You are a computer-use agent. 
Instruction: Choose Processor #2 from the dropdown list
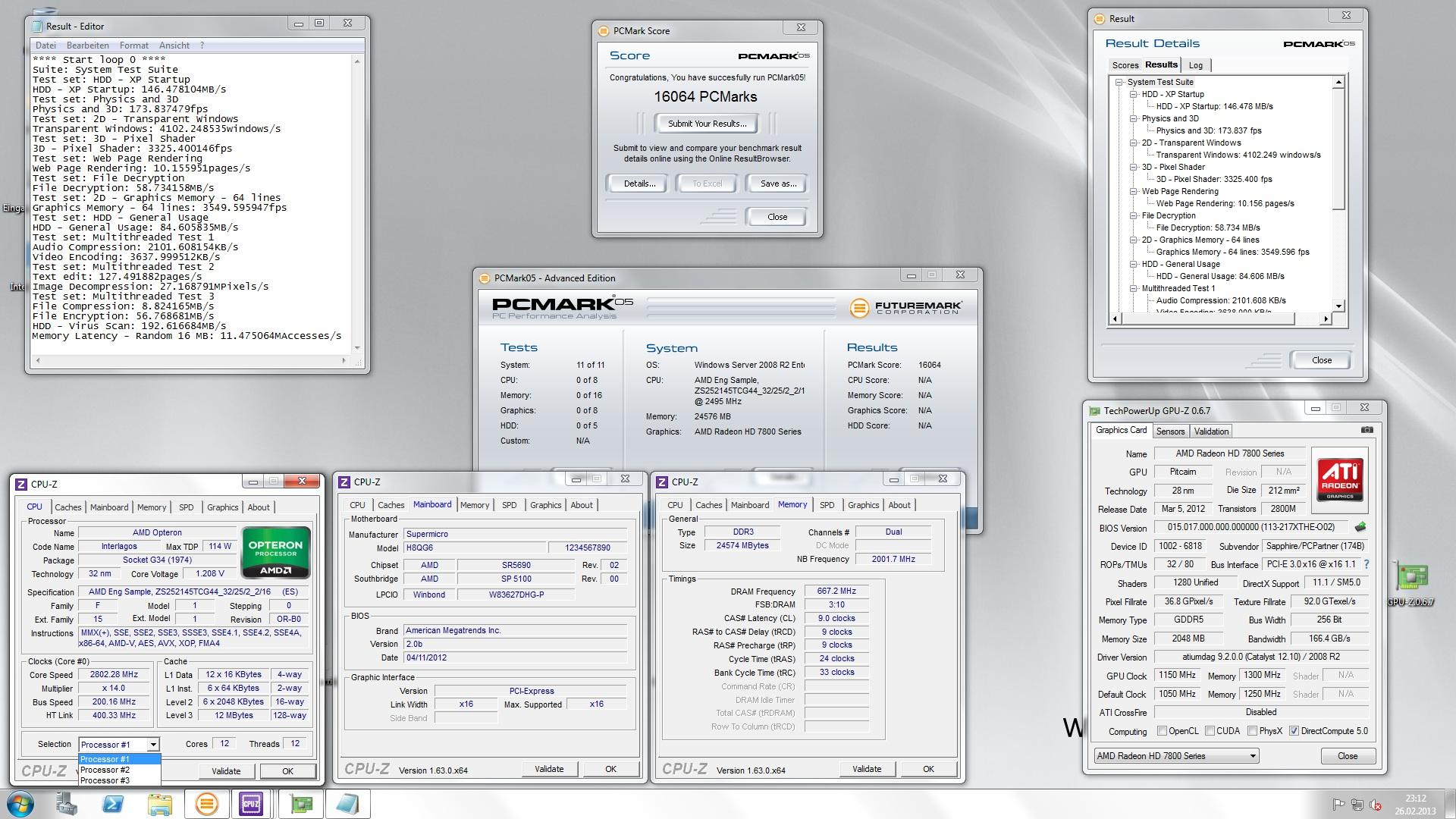point(120,770)
